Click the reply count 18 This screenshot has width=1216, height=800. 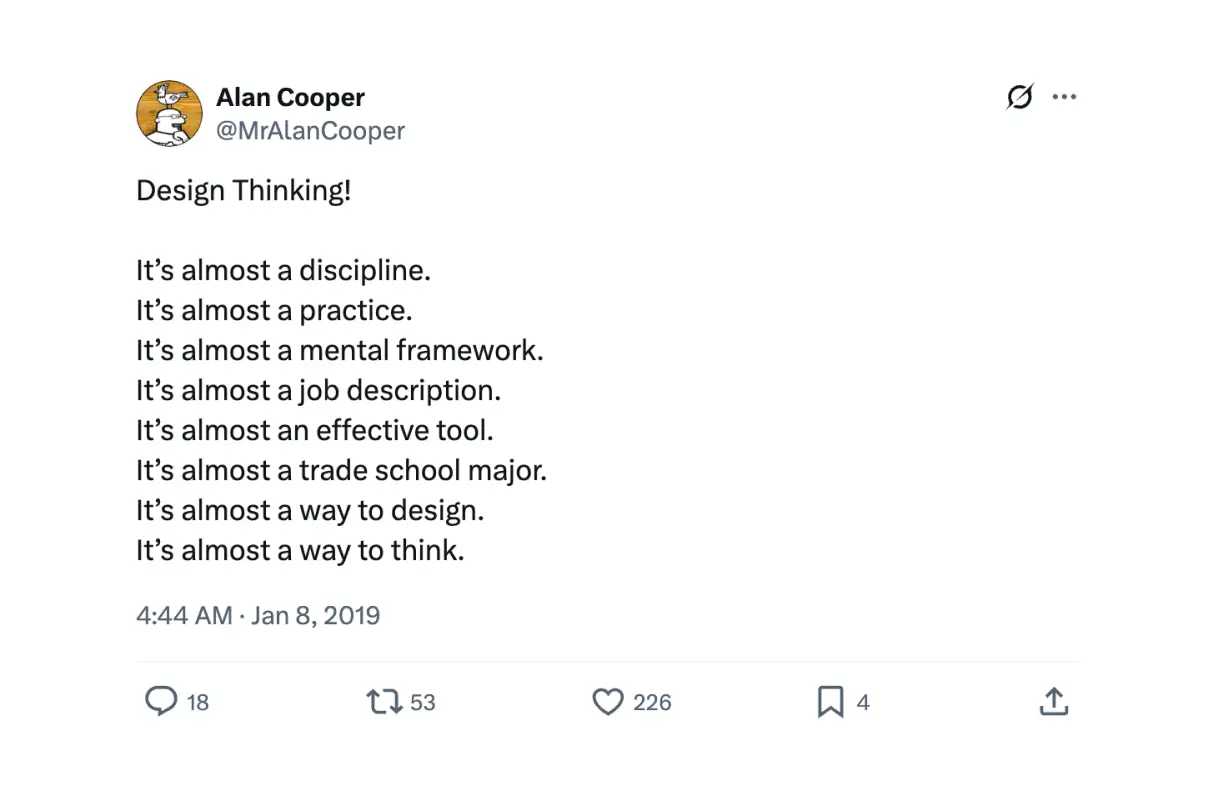[x=198, y=703]
